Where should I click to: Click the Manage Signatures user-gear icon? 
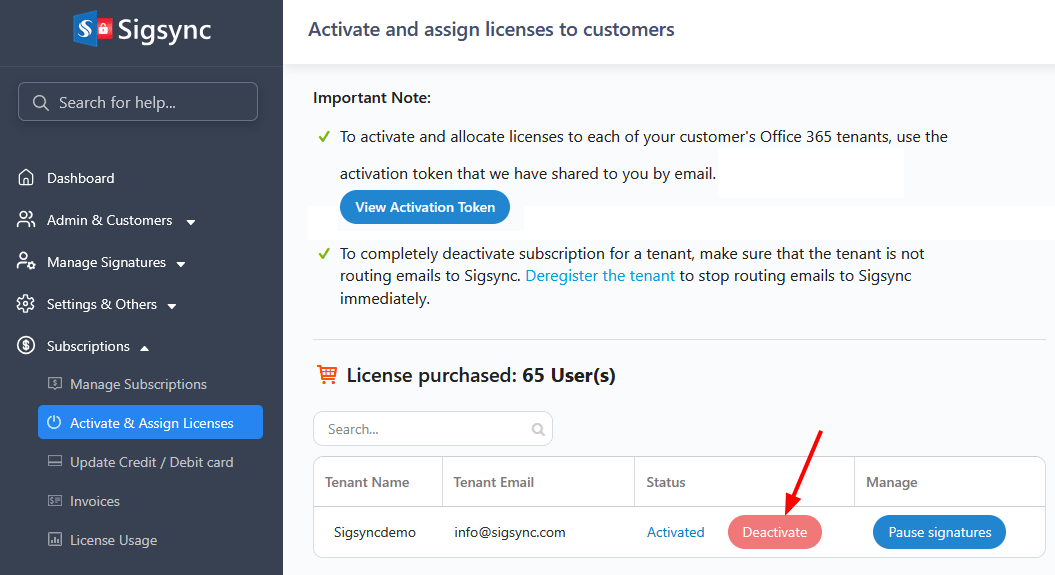pos(26,262)
